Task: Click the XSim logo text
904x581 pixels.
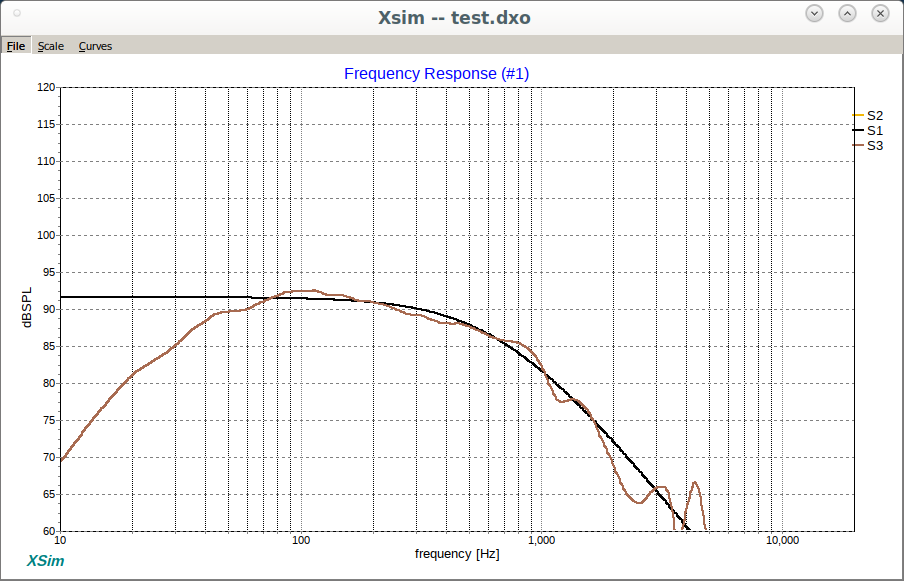Action: [46, 561]
